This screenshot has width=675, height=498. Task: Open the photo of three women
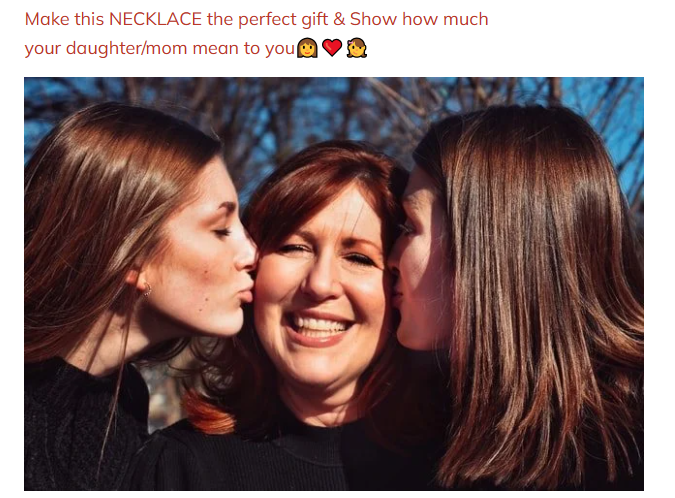tap(334, 284)
